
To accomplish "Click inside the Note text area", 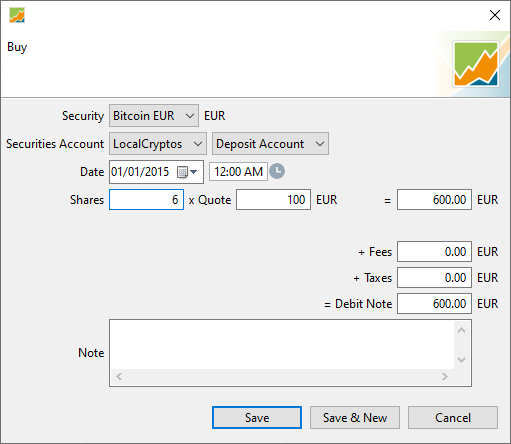I will (x=282, y=344).
